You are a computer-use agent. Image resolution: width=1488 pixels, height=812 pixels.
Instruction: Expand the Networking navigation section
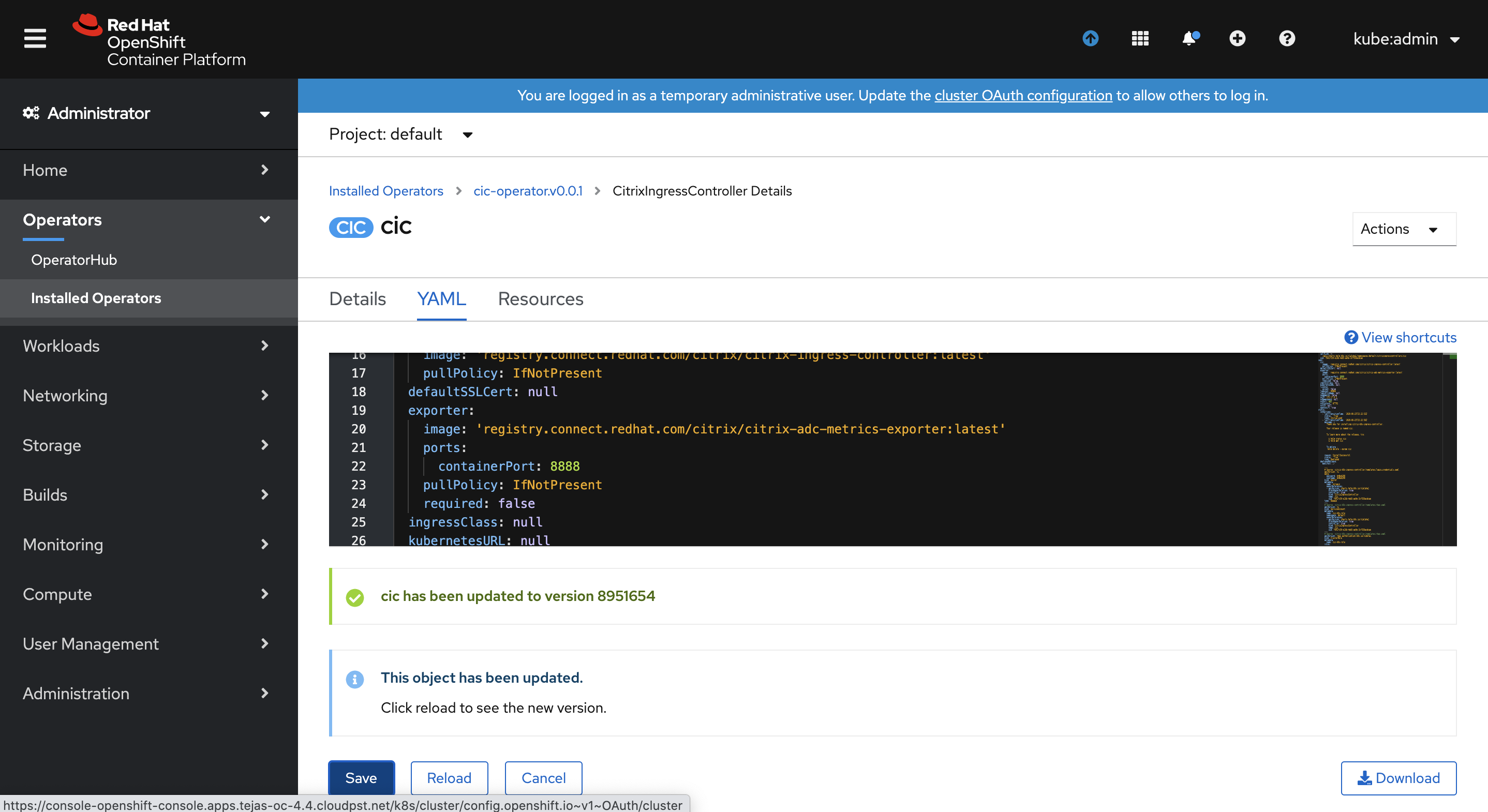[x=149, y=396]
